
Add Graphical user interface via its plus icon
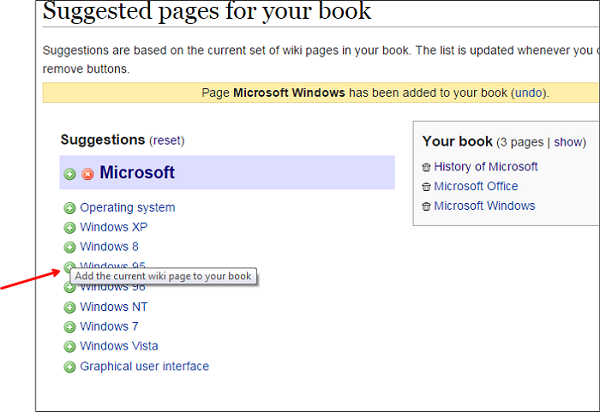coord(70,367)
